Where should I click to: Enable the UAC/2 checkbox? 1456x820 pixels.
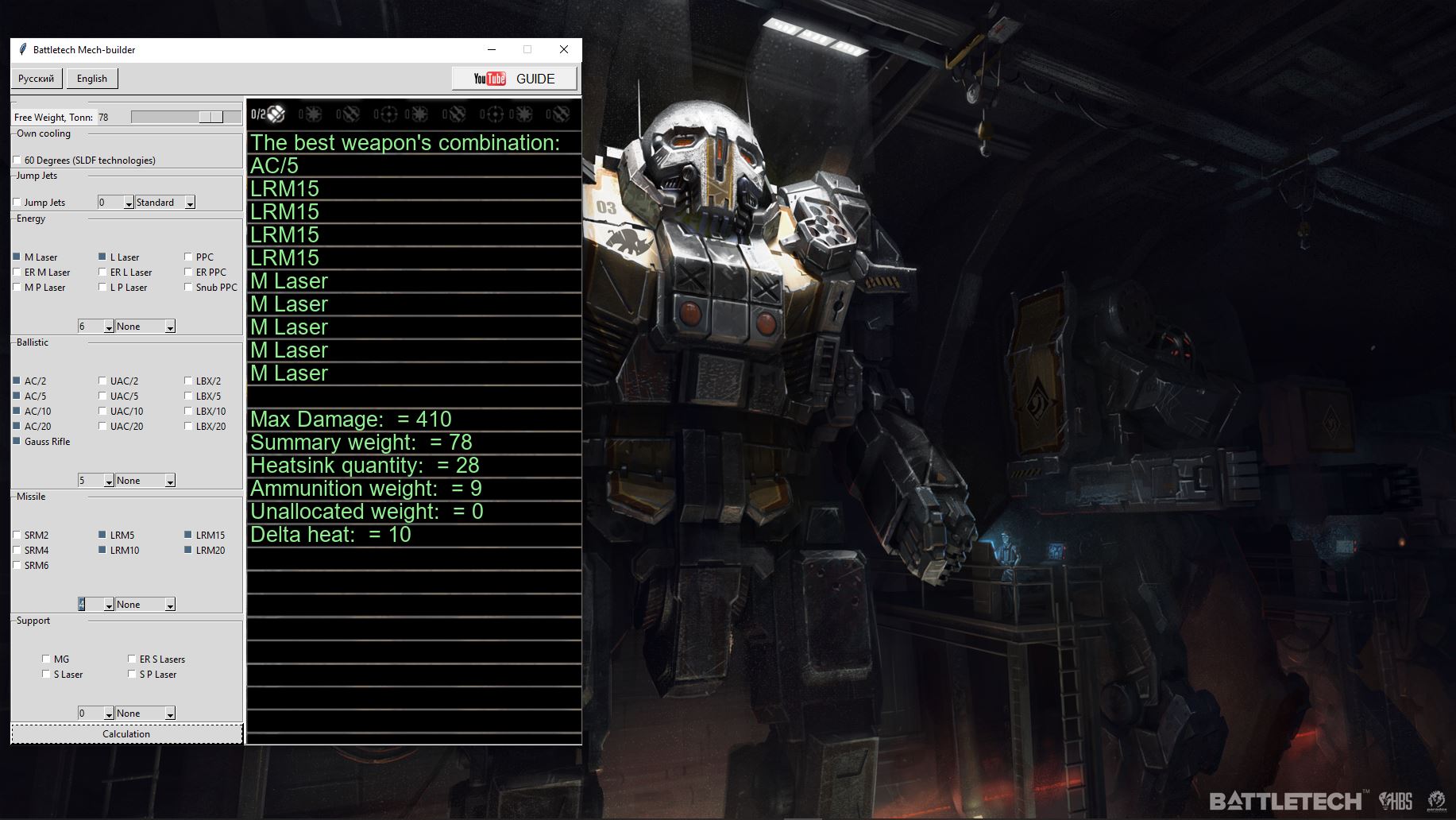[x=102, y=381]
